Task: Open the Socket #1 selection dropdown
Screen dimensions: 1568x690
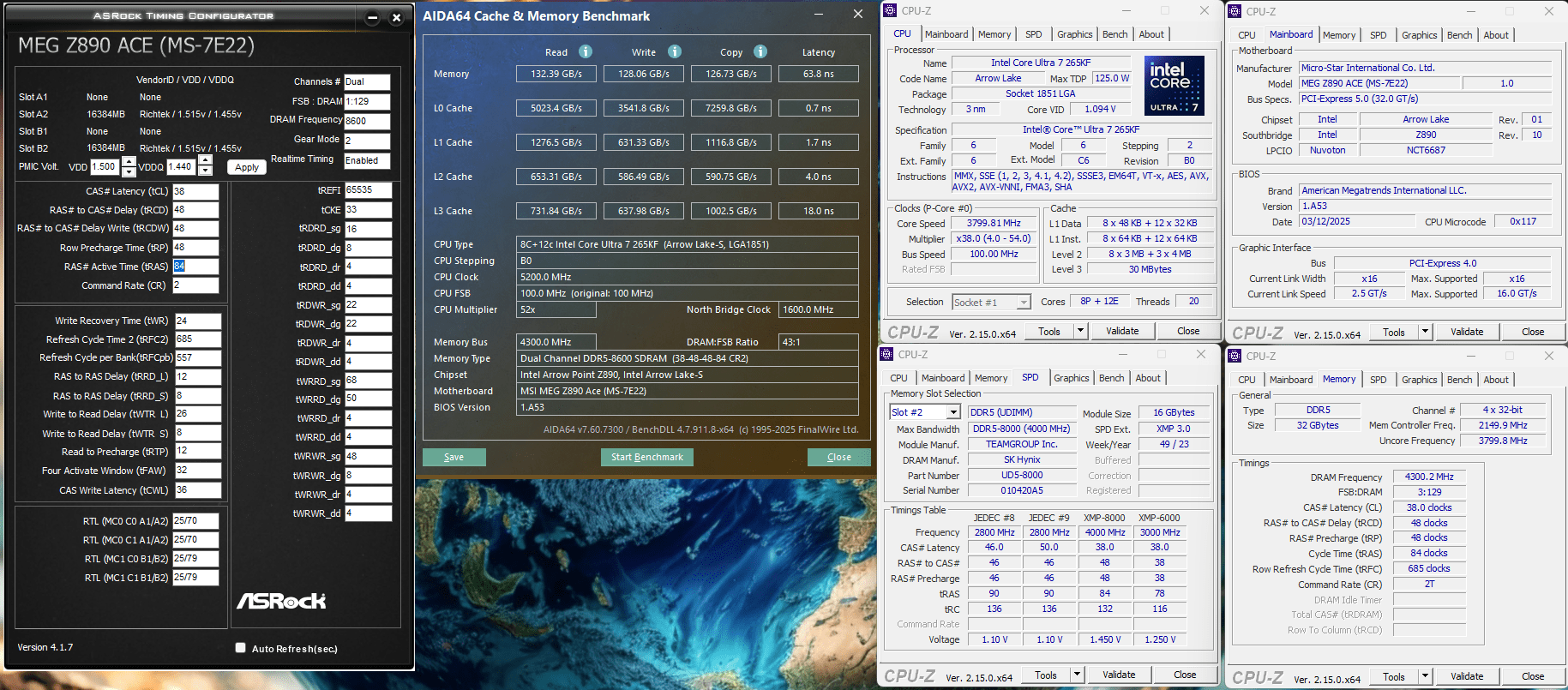Action: click(1023, 302)
